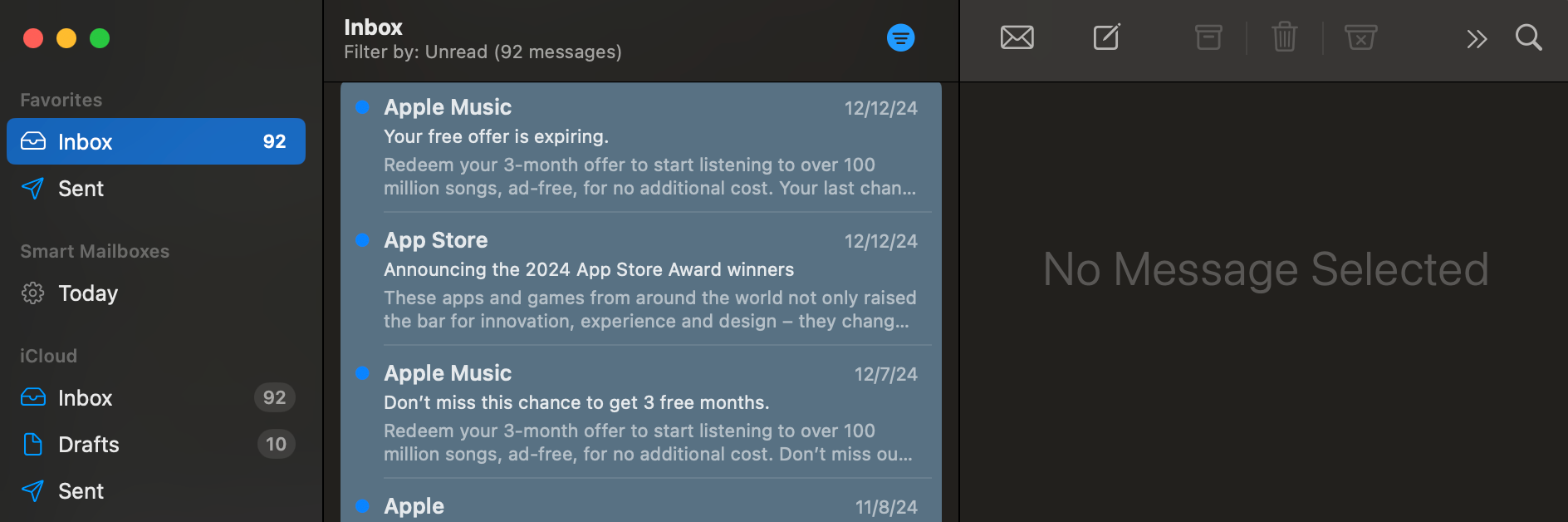Click the Drafts mailbox showing 10 items
This screenshot has height=522, width=1568.
click(x=87, y=444)
